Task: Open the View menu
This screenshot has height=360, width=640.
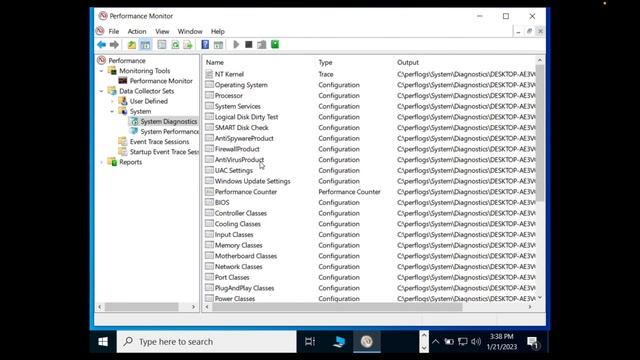Action: 162,31
